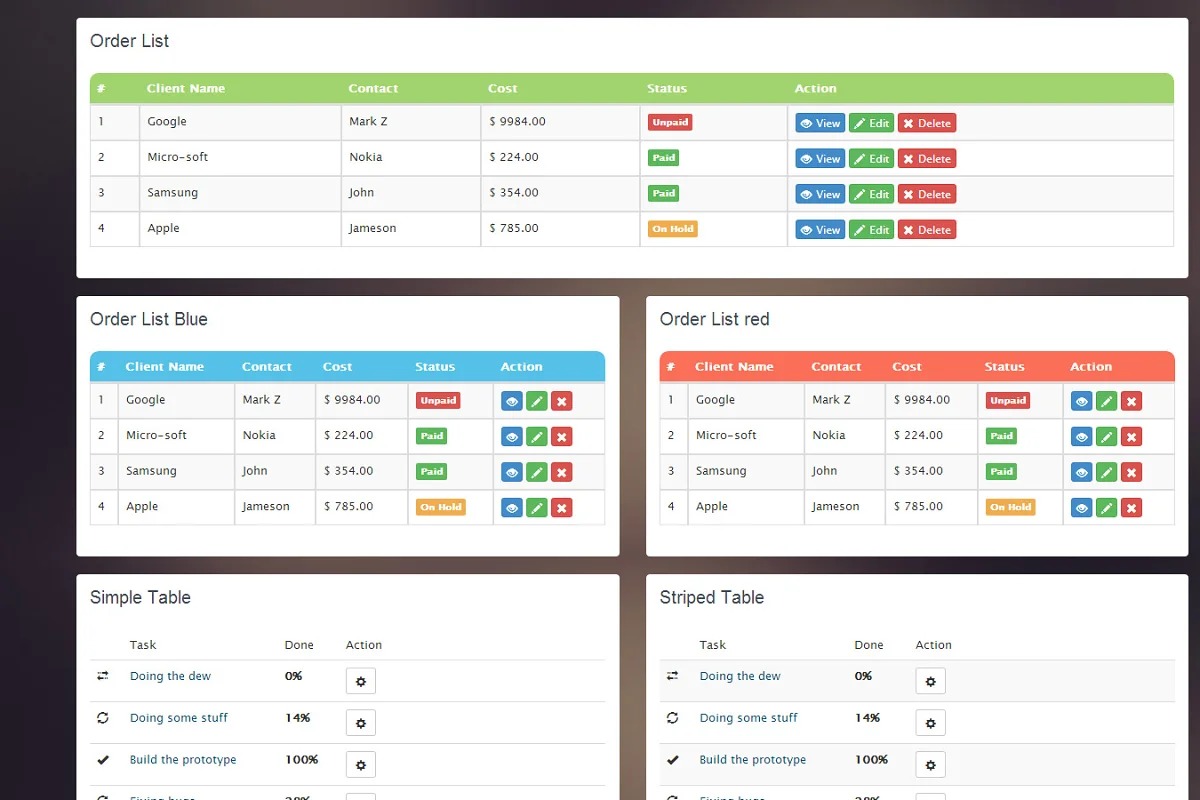The image size is (1200, 800).
Task: Click green pencil icon for Google in Order List red
Action: pyautogui.click(x=1106, y=401)
